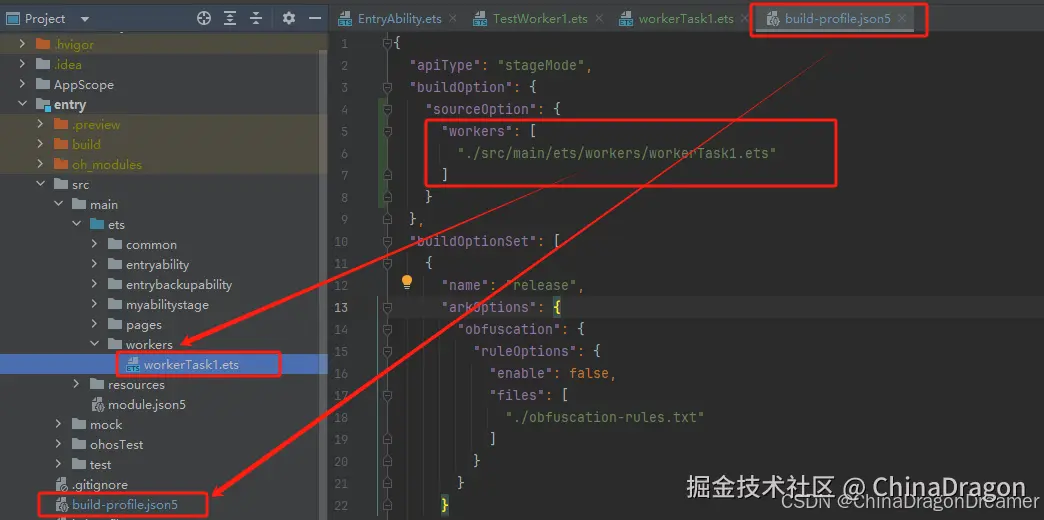Open Project panel settings gear
Image resolution: width=1044 pixels, height=520 pixels.
[x=288, y=19]
